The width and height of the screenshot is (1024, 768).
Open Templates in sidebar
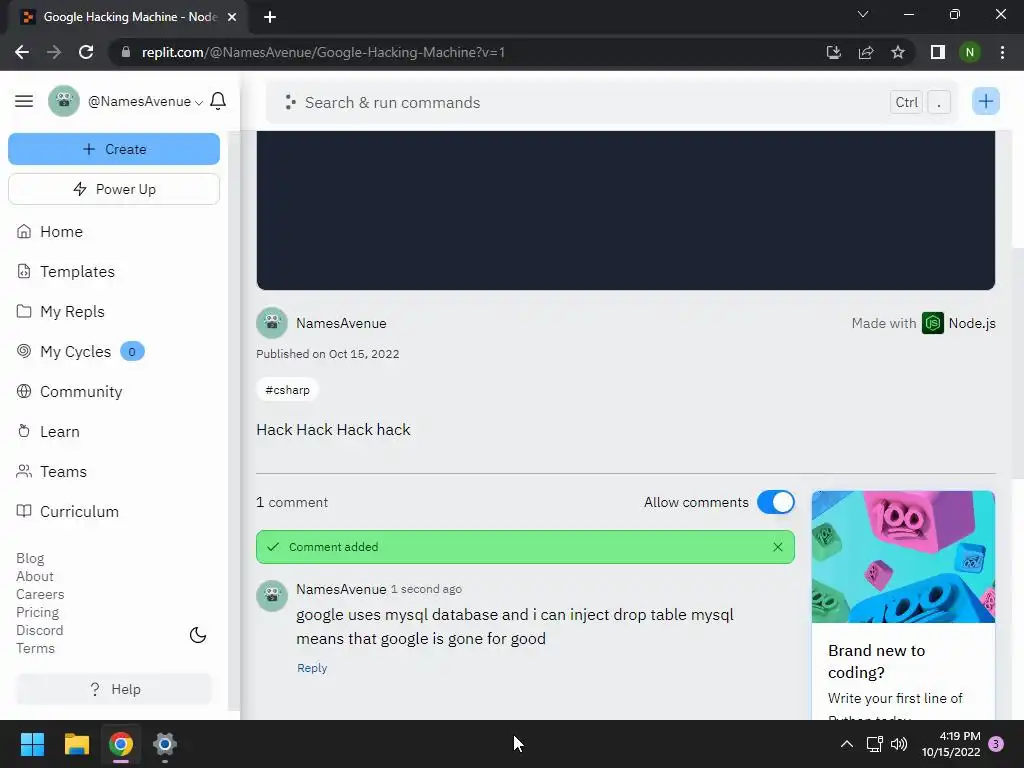pos(65,272)
